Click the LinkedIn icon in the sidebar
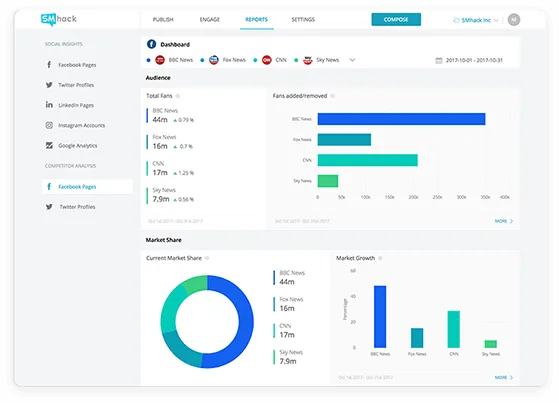 pyautogui.click(x=49, y=104)
